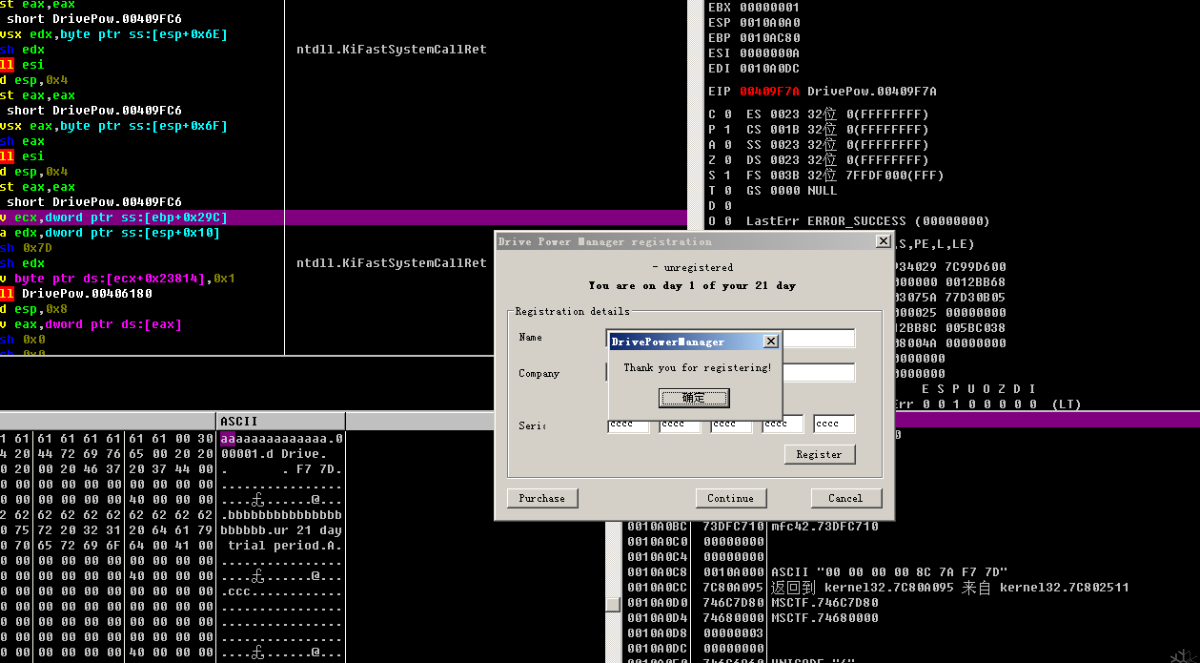Select the highlighted ecx,dword ptr ss:[ebp+0x29C] instruction

(x=343, y=217)
